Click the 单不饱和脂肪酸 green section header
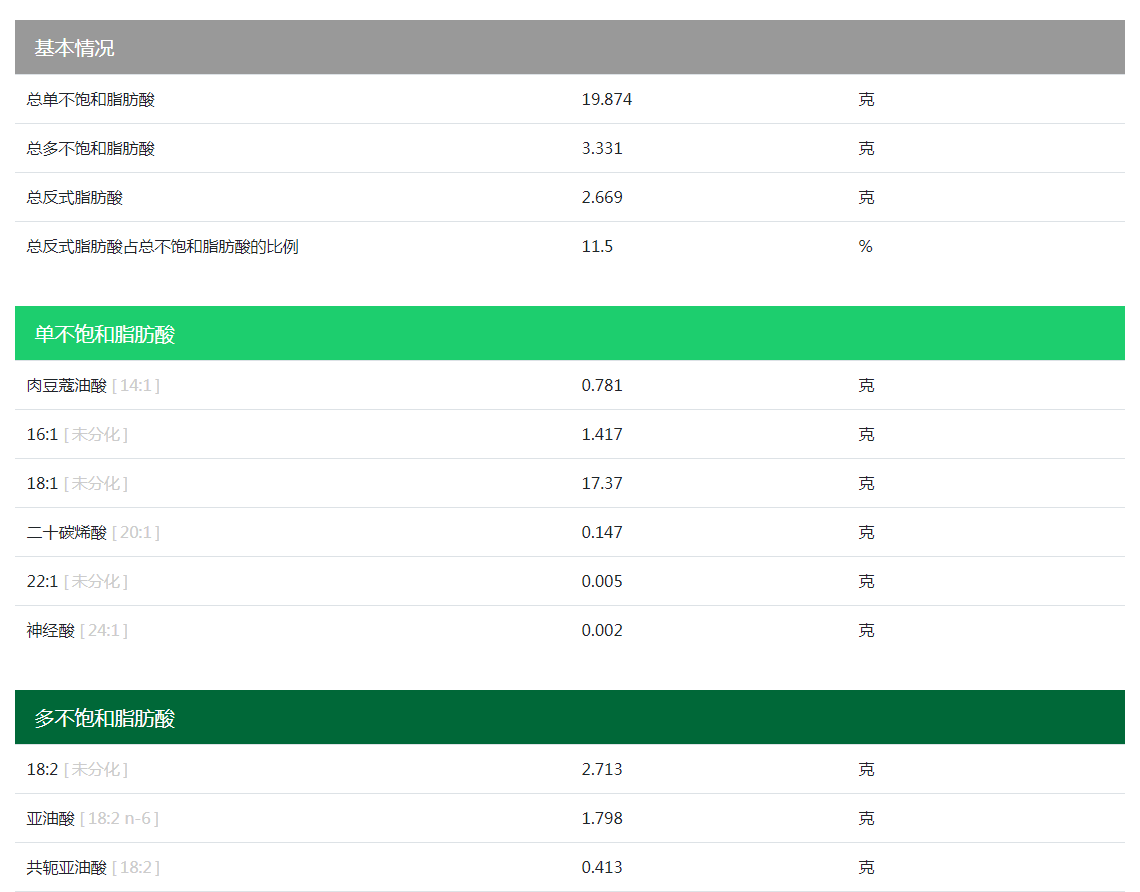The width and height of the screenshot is (1140, 892). (x=104, y=334)
